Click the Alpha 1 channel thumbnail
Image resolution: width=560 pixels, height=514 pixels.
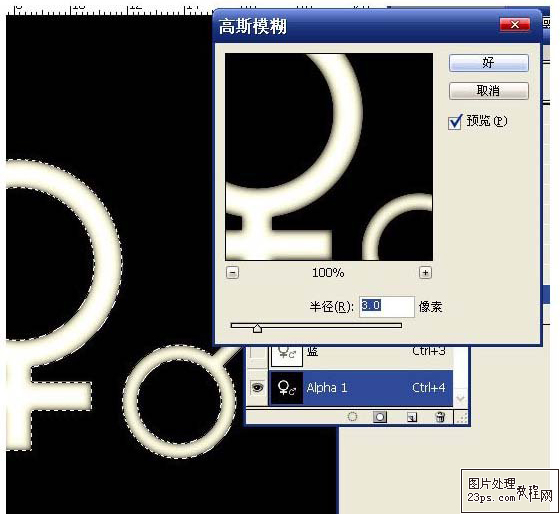[286, 388]
